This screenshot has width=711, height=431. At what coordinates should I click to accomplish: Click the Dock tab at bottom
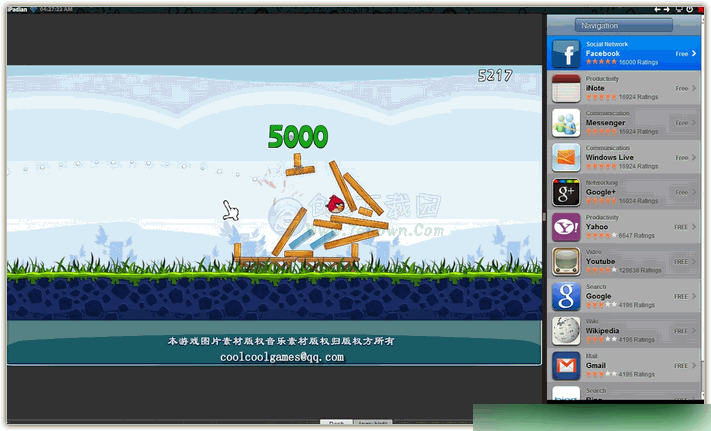337,424
